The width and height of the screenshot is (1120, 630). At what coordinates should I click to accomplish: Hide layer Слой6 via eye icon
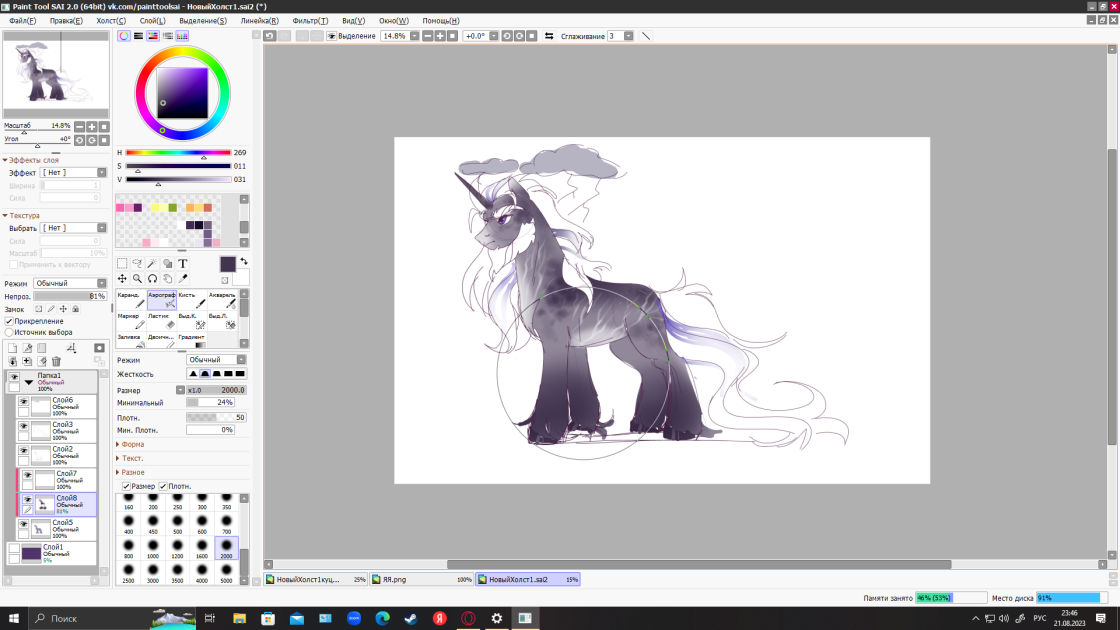point(24,402)
